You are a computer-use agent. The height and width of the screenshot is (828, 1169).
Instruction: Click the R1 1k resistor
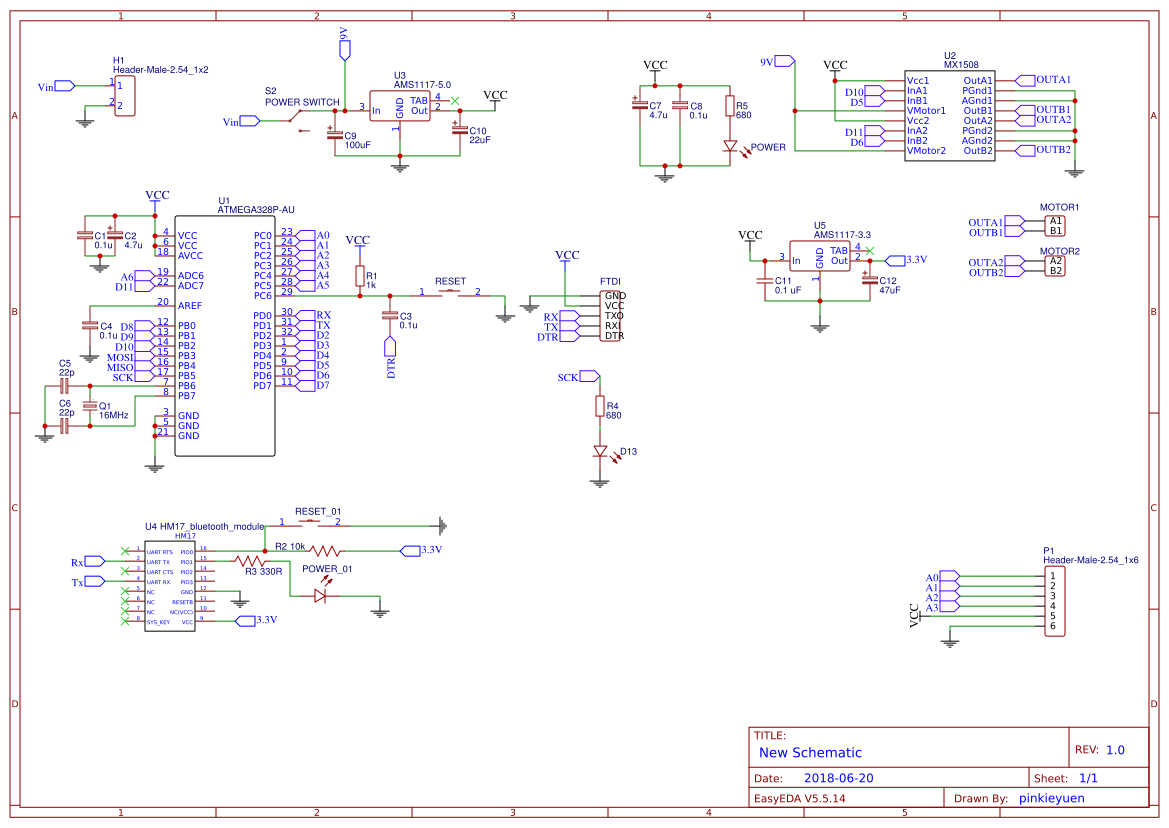click(359, 275)
